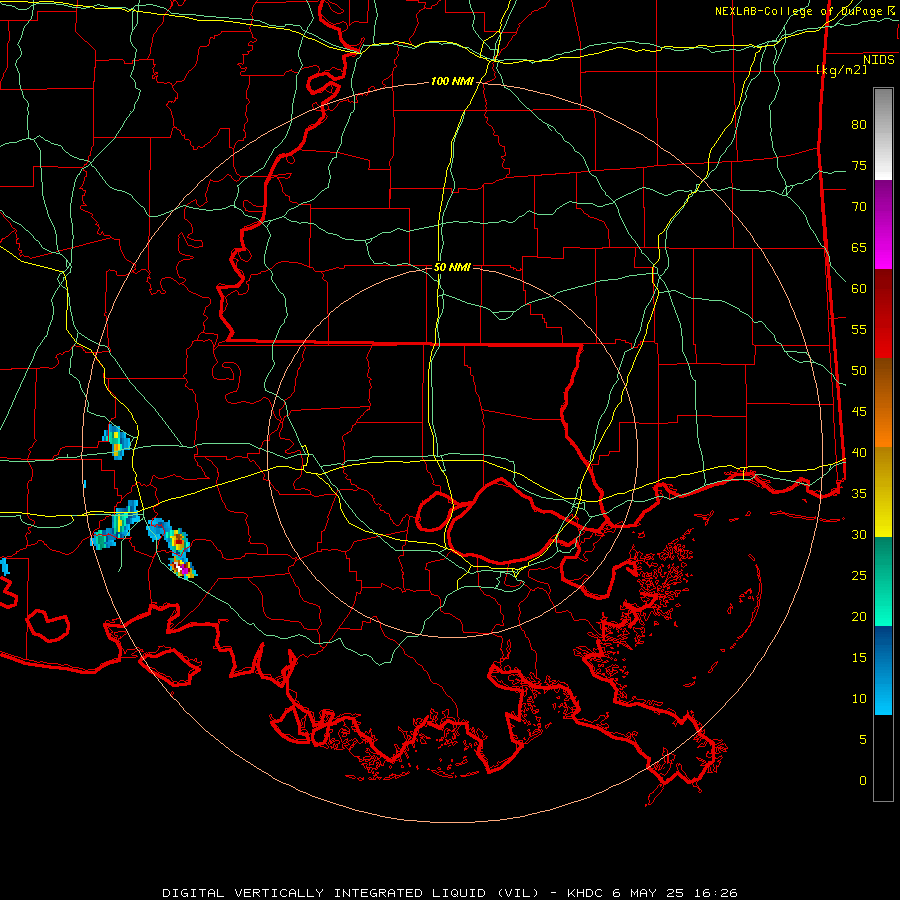The width and height of the screenshot is (900, 900).
Task: Click the kg/m2 unit label
Action: [x=842, y=70]
